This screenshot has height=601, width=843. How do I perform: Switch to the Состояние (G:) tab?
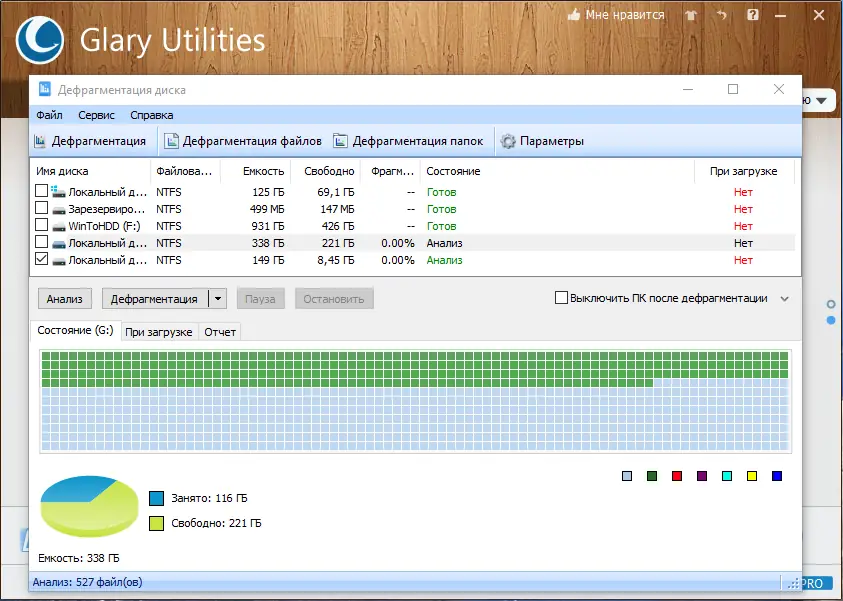[76, 331]
